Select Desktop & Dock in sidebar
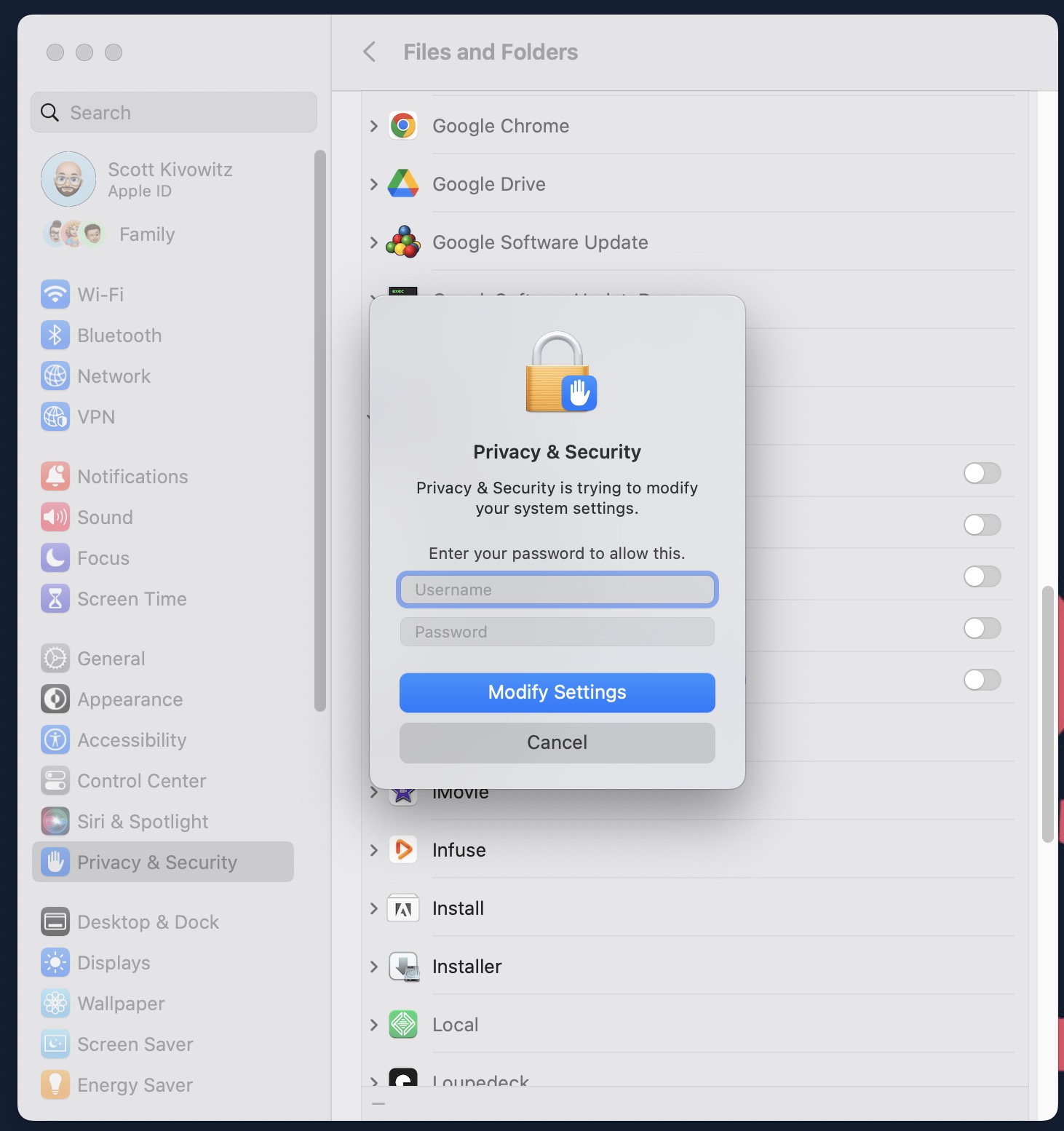The height and width of the screenshot is (1131, 1064). click(x=148, y=922)
